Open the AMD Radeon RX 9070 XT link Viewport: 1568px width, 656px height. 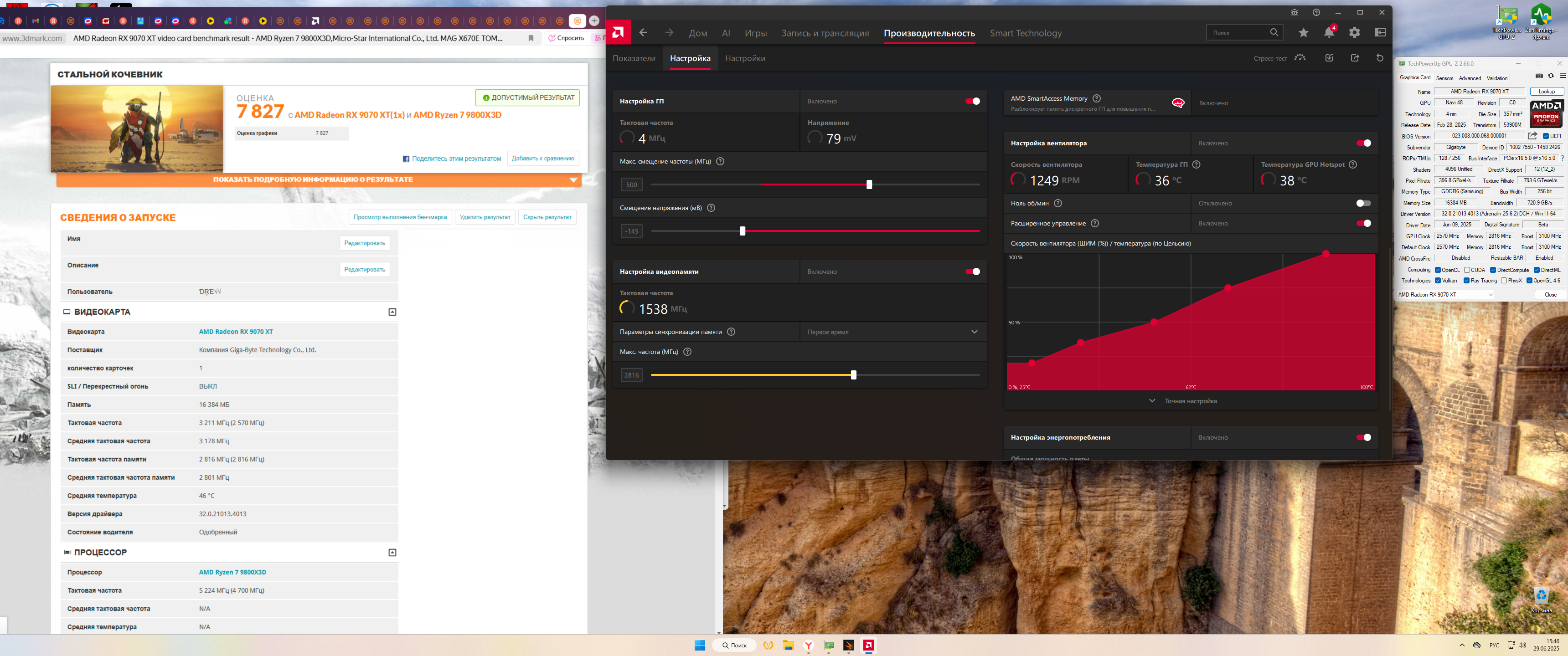[x=236, y=332]
